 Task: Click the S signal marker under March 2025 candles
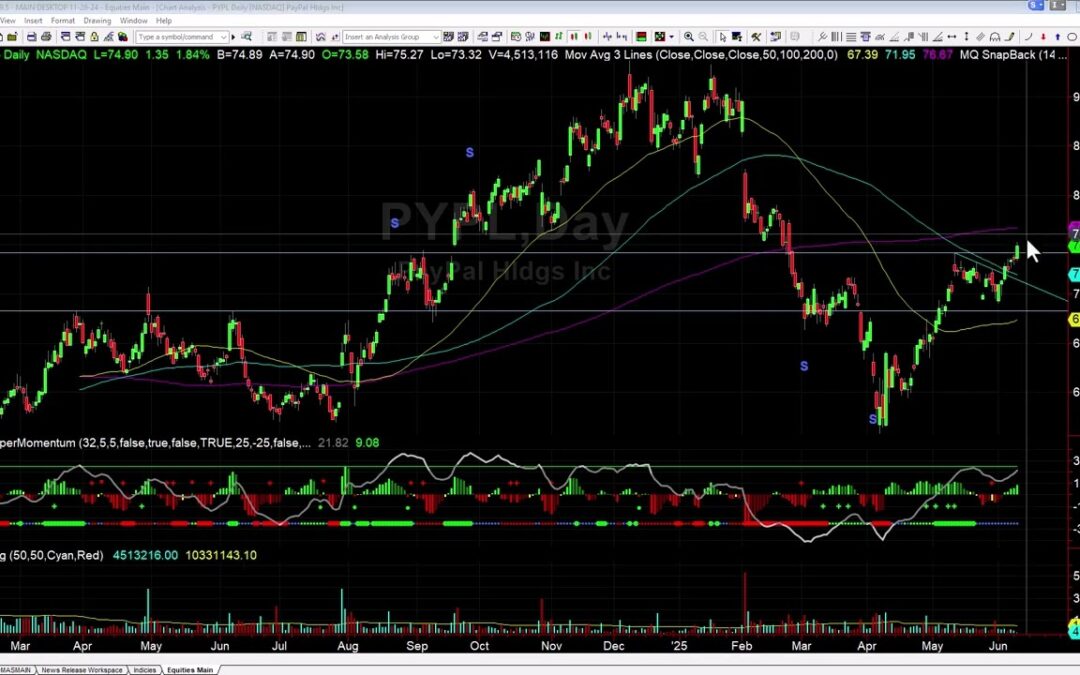pos(804,366)
